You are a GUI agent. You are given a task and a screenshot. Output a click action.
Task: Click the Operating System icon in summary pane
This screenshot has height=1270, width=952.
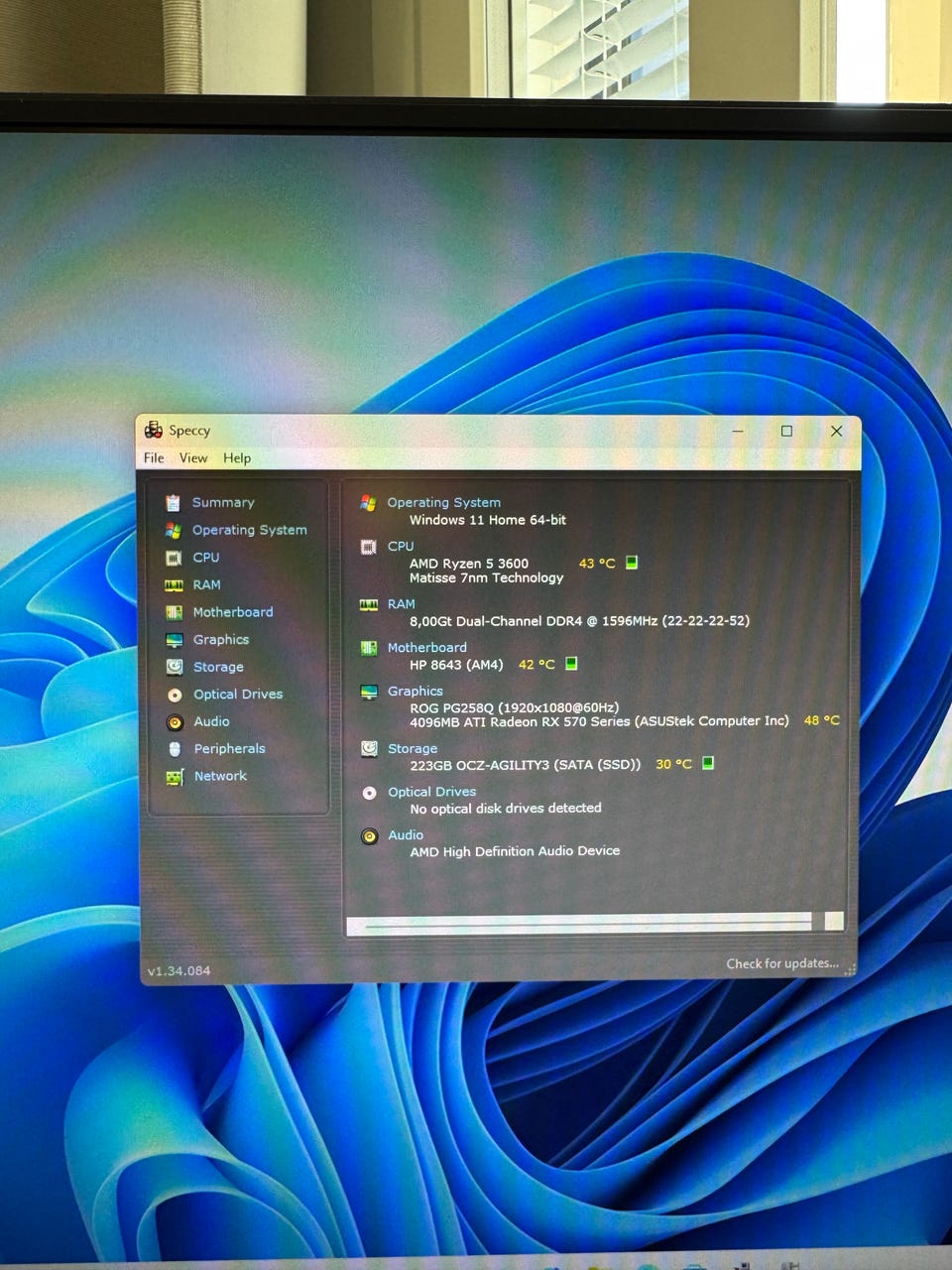[x=368, y=503]
